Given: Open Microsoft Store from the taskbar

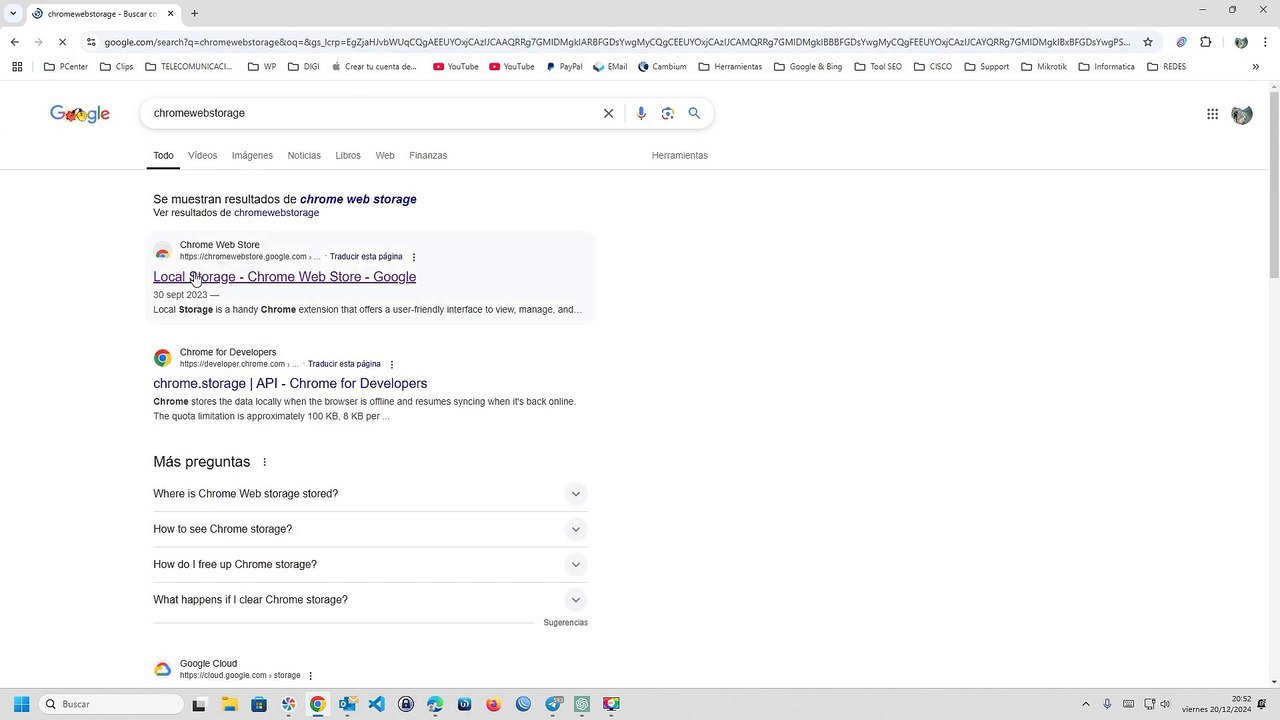Looking at the screenshot, I should (x=259, y=704).
